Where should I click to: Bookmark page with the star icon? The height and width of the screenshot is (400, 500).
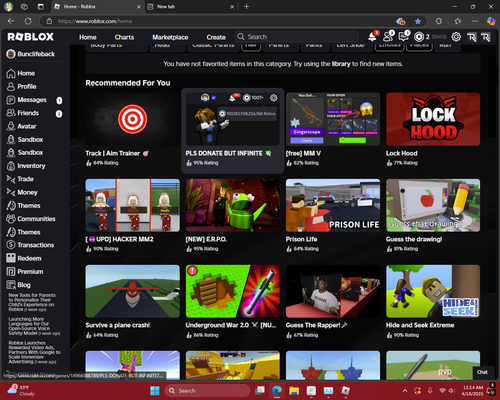418,21
